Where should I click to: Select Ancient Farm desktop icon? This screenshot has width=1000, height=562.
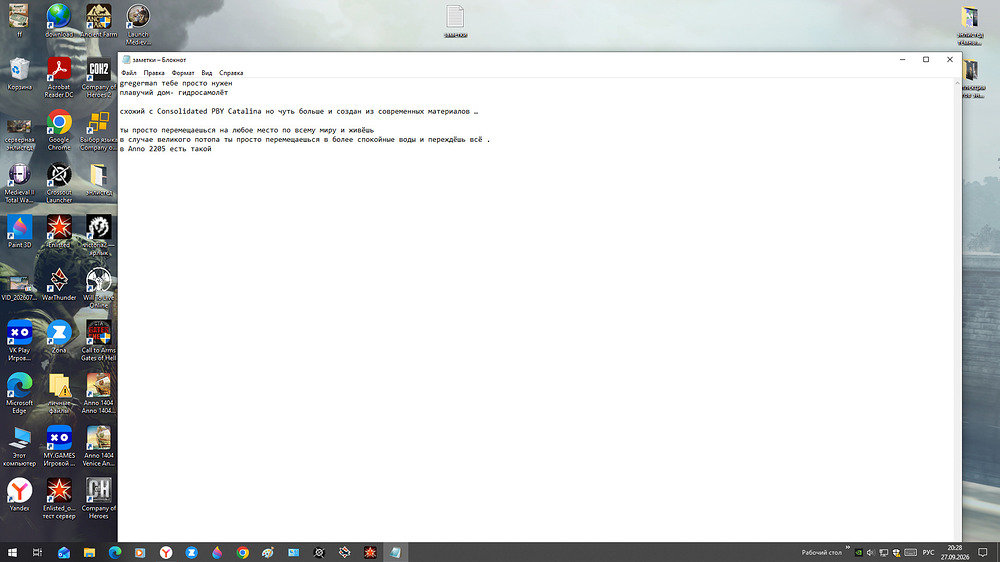(x=98, y=21)
